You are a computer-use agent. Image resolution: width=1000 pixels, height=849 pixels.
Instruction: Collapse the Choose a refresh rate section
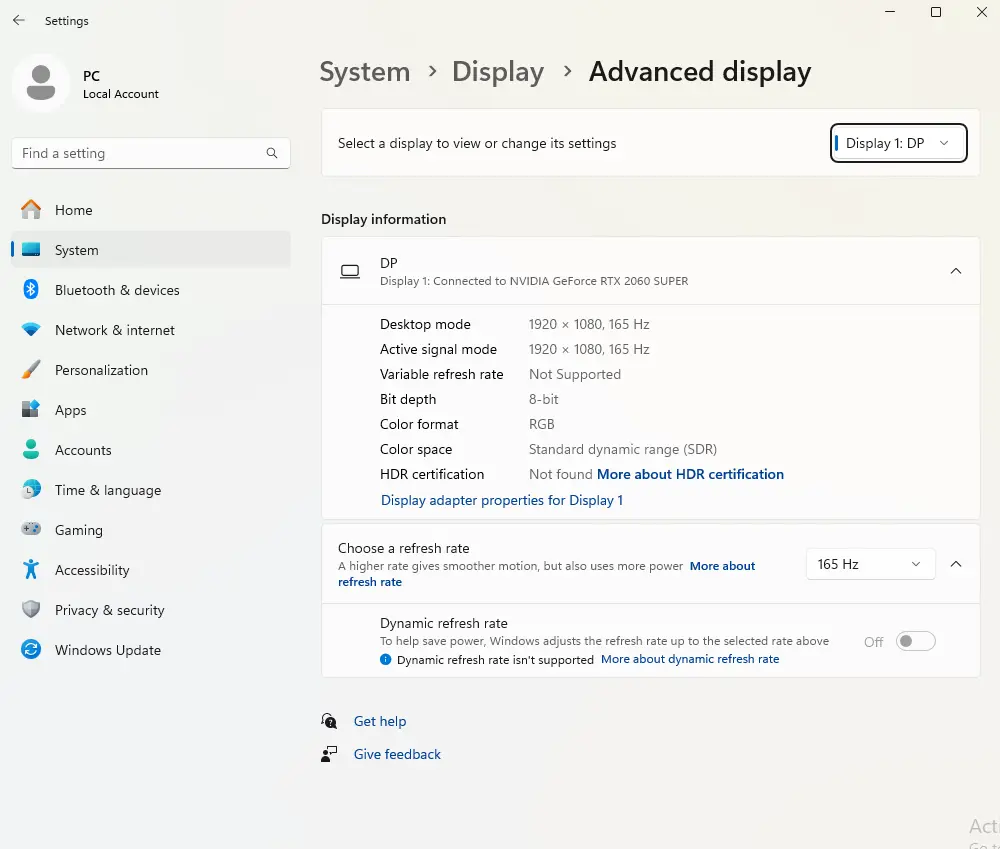point(955,564)
